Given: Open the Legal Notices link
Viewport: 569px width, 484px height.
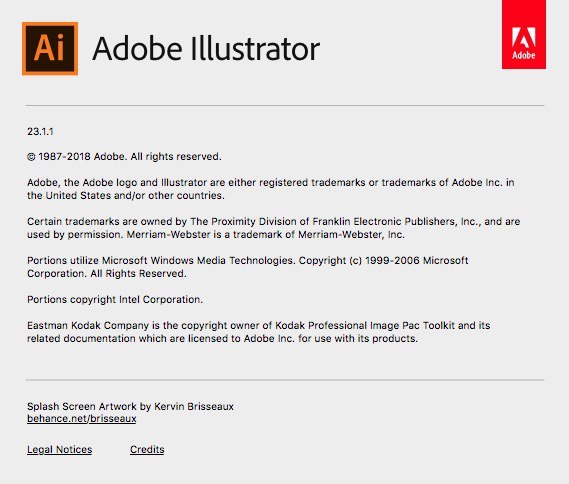Looking at the screenshot, I should pos(60,450).
